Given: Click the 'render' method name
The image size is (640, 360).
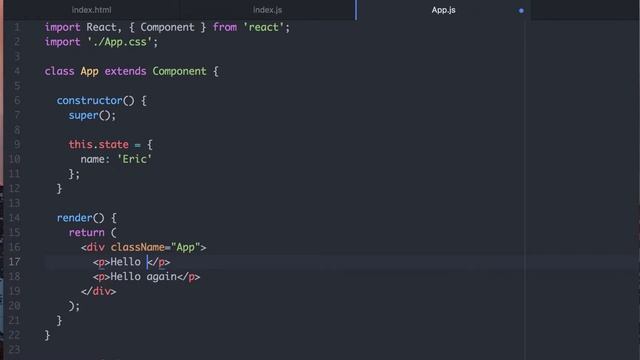Looking at the screenshot, I should (x=75, y=218).
